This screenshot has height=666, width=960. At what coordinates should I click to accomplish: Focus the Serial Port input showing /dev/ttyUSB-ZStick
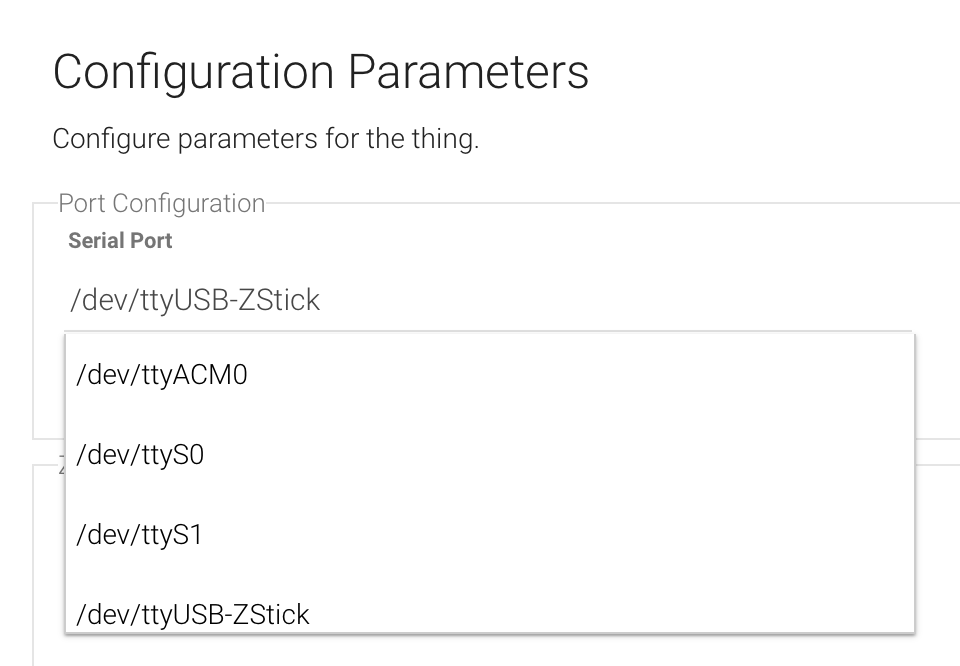point(488,299)
